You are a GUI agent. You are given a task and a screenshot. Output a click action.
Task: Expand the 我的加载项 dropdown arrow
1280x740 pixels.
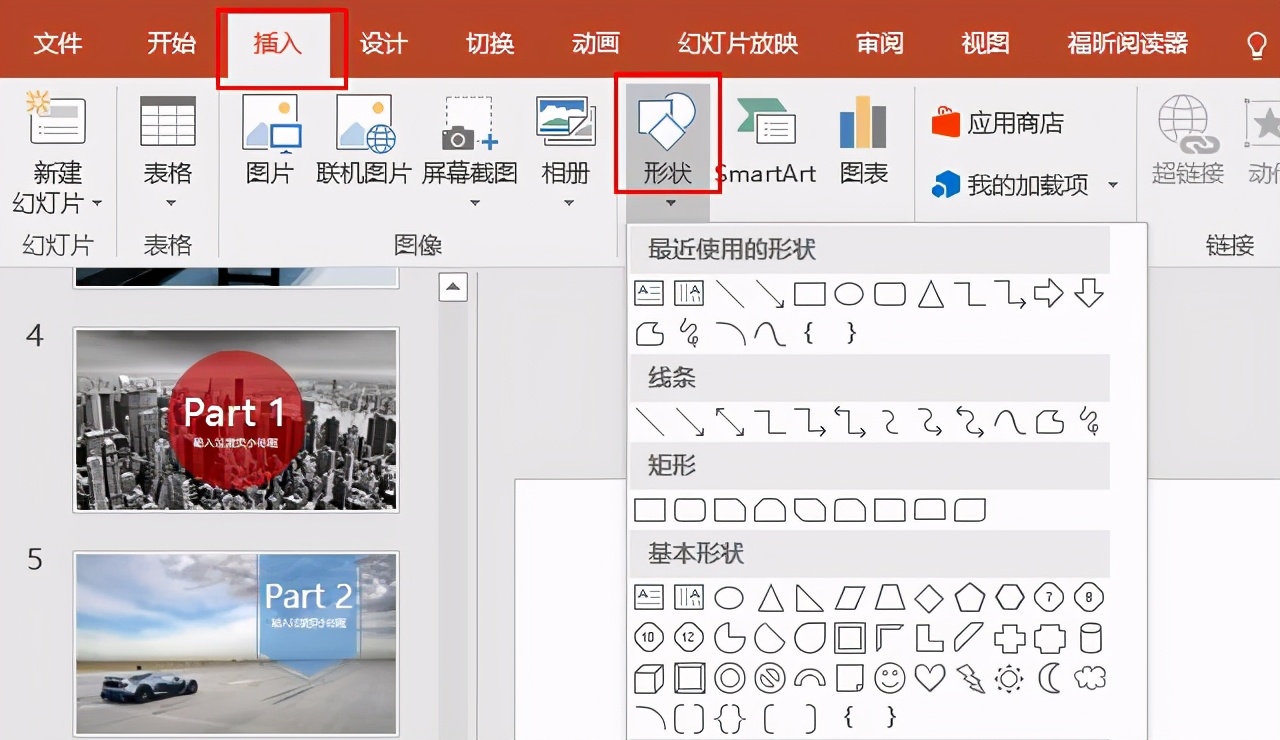1113,185
